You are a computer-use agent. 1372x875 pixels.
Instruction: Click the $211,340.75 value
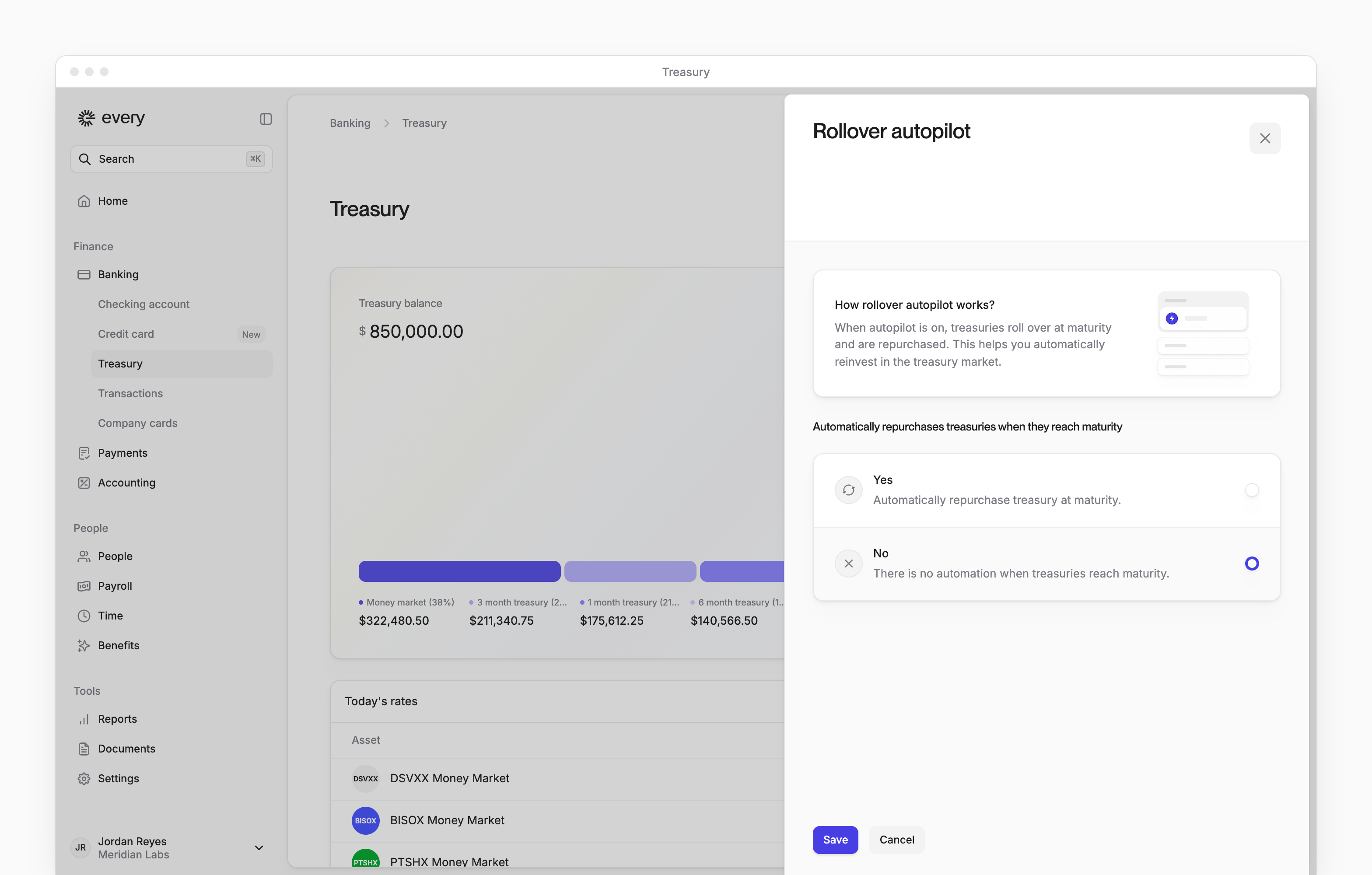pos(501,621)
